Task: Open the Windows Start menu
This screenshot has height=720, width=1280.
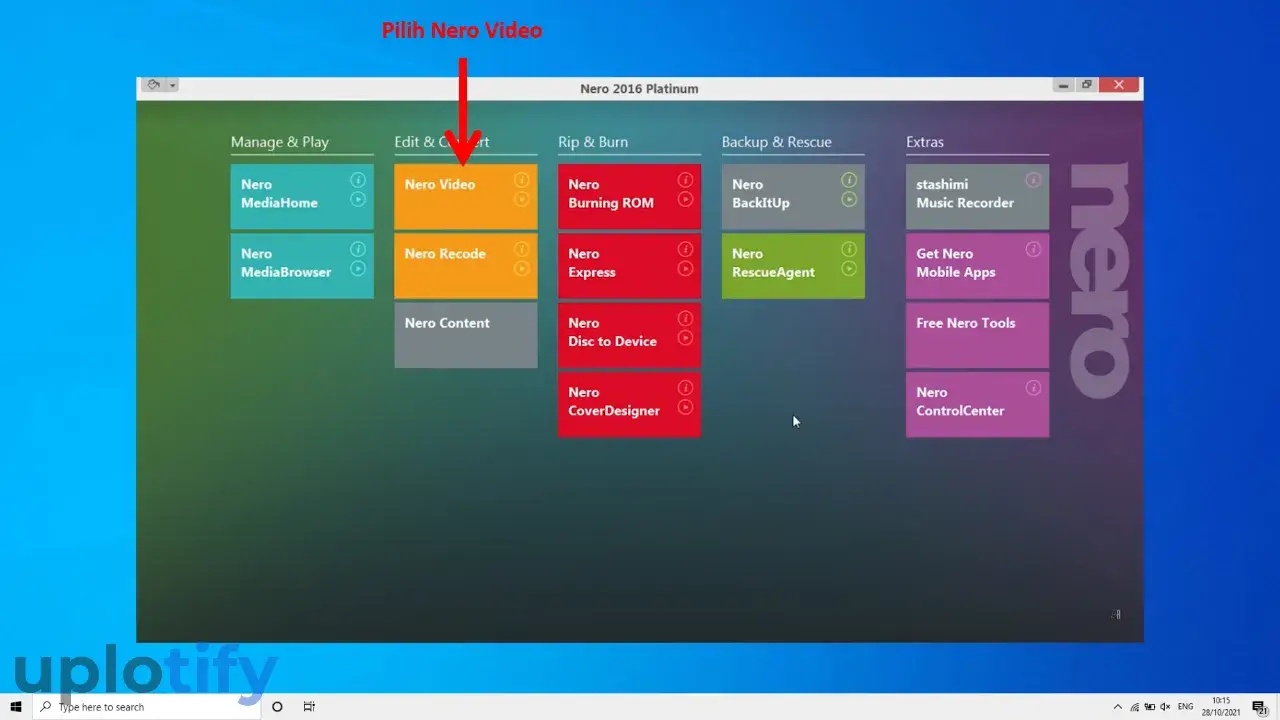Action: pyautogui.click(x=16, y=707)
